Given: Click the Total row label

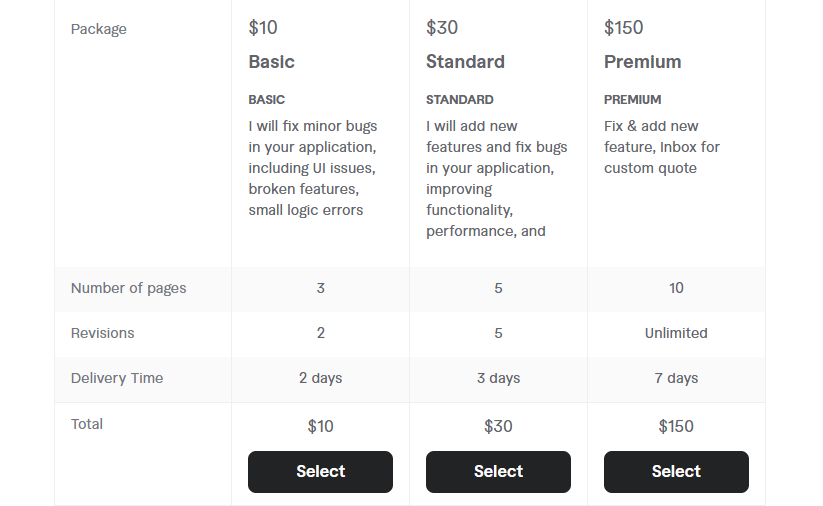Looking at the screenshot, I should (87, 424).
